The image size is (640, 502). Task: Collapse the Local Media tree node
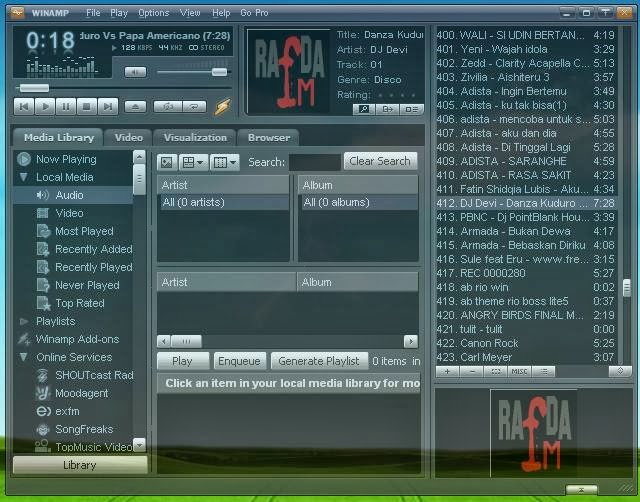pos(24,177)
